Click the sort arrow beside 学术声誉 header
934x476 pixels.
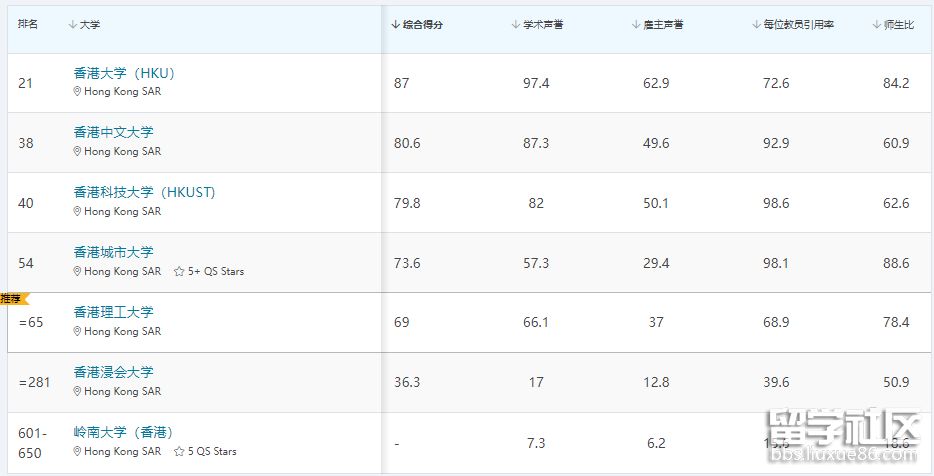point(516,25)
